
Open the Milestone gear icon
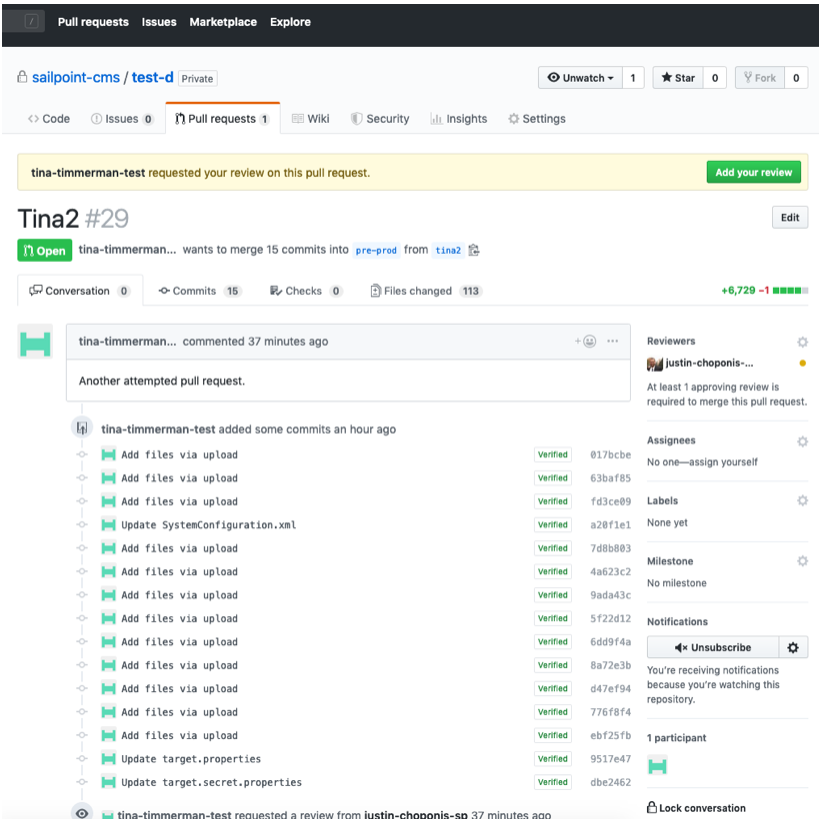tap(802, 562)
